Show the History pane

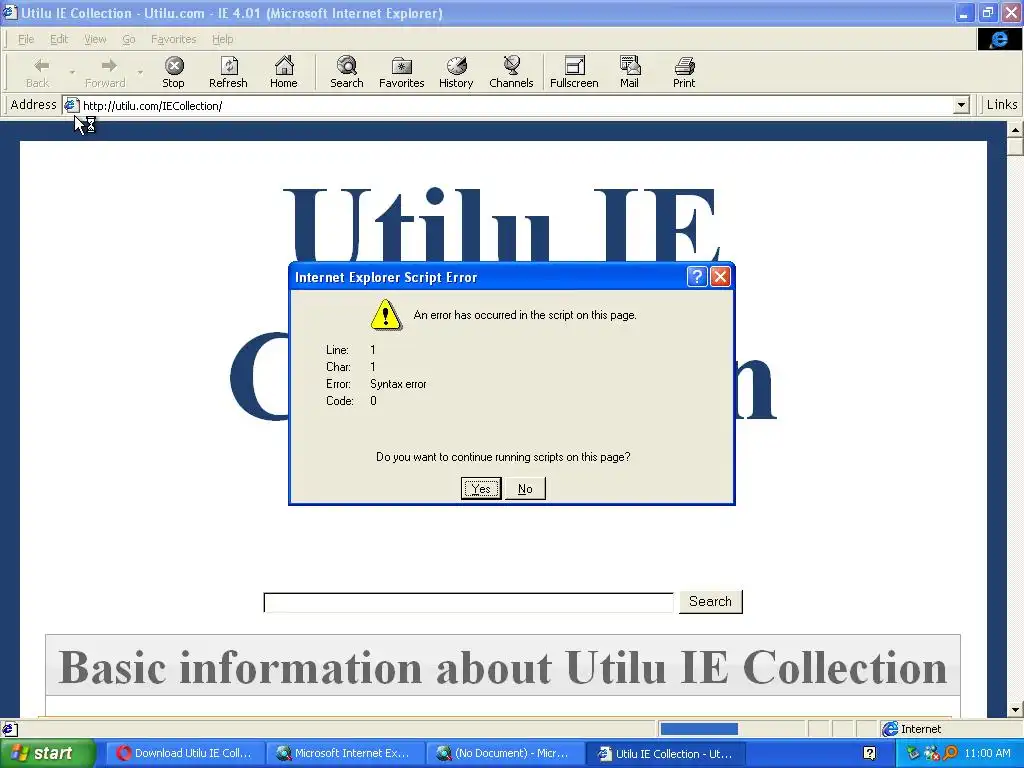click(x=456, y=72)
